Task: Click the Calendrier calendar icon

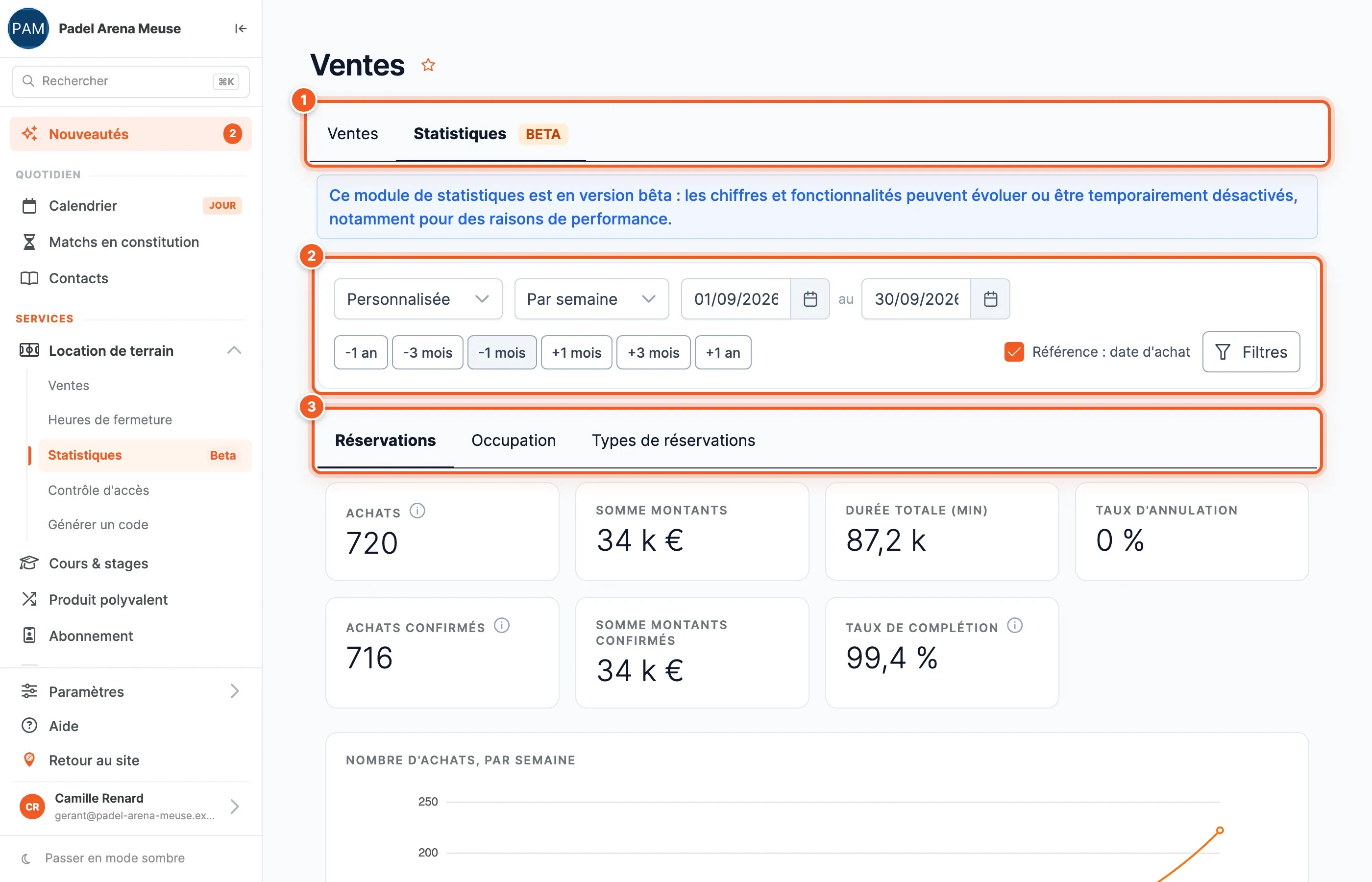Action: pyautogui.click(x=29, y=206)
